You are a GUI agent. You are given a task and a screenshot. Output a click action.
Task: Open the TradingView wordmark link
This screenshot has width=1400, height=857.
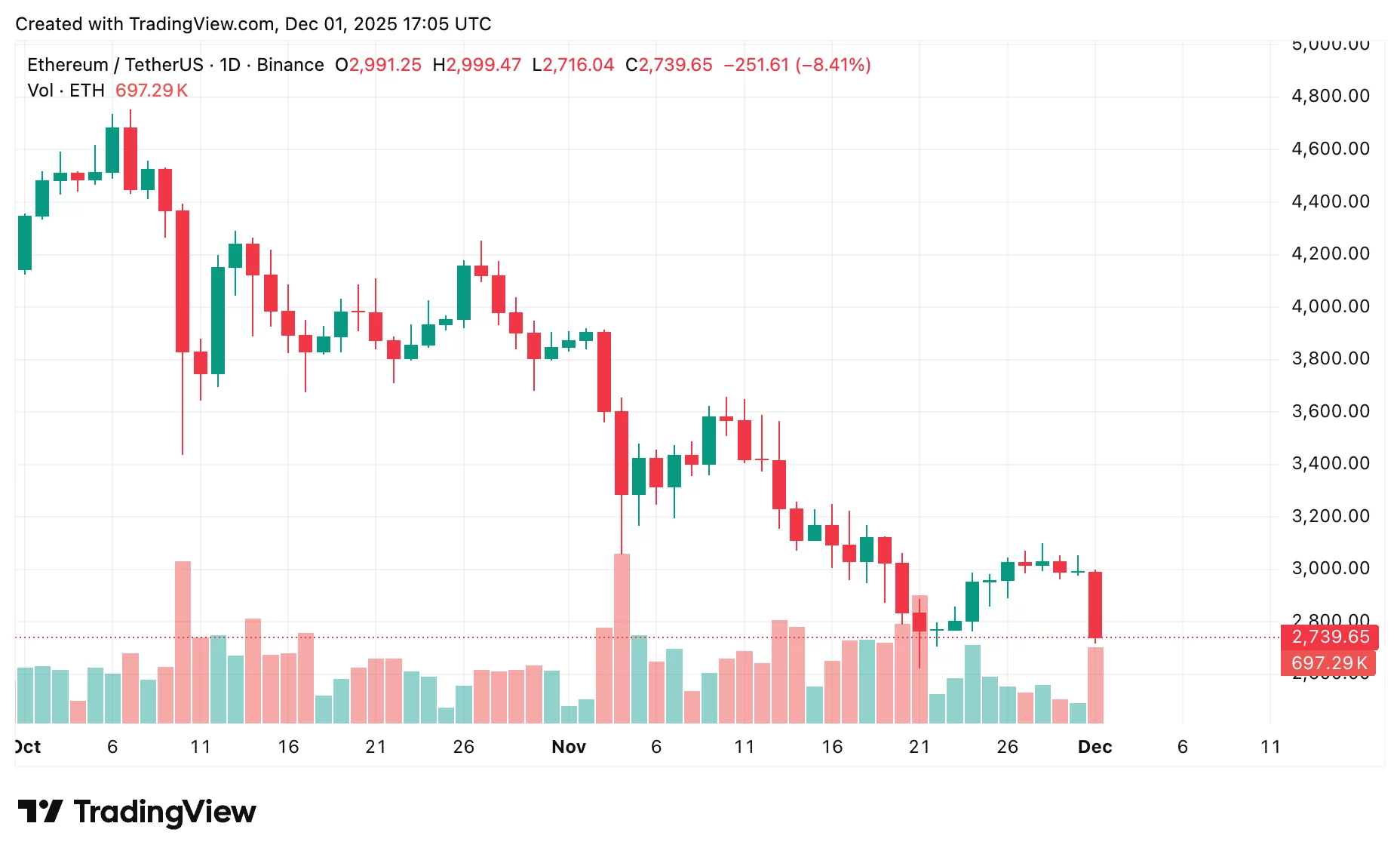click(x=164, y=812)
